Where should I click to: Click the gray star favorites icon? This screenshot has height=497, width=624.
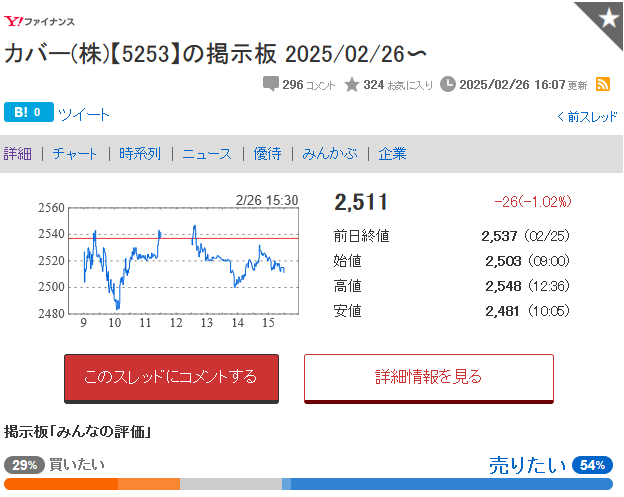click(x=352, y=85)
